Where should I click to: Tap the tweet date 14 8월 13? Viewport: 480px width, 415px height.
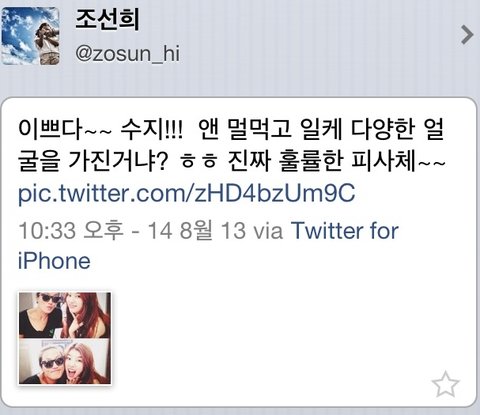point(197,231)
